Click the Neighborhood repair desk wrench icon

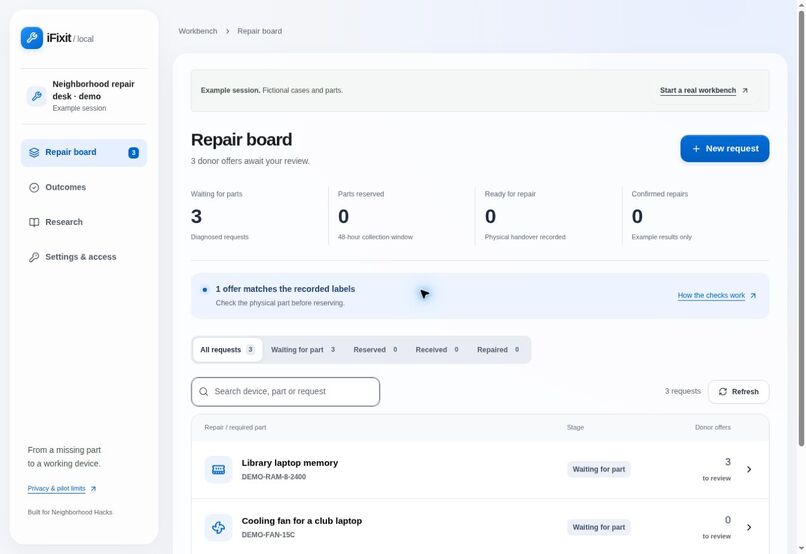(36, 96)
